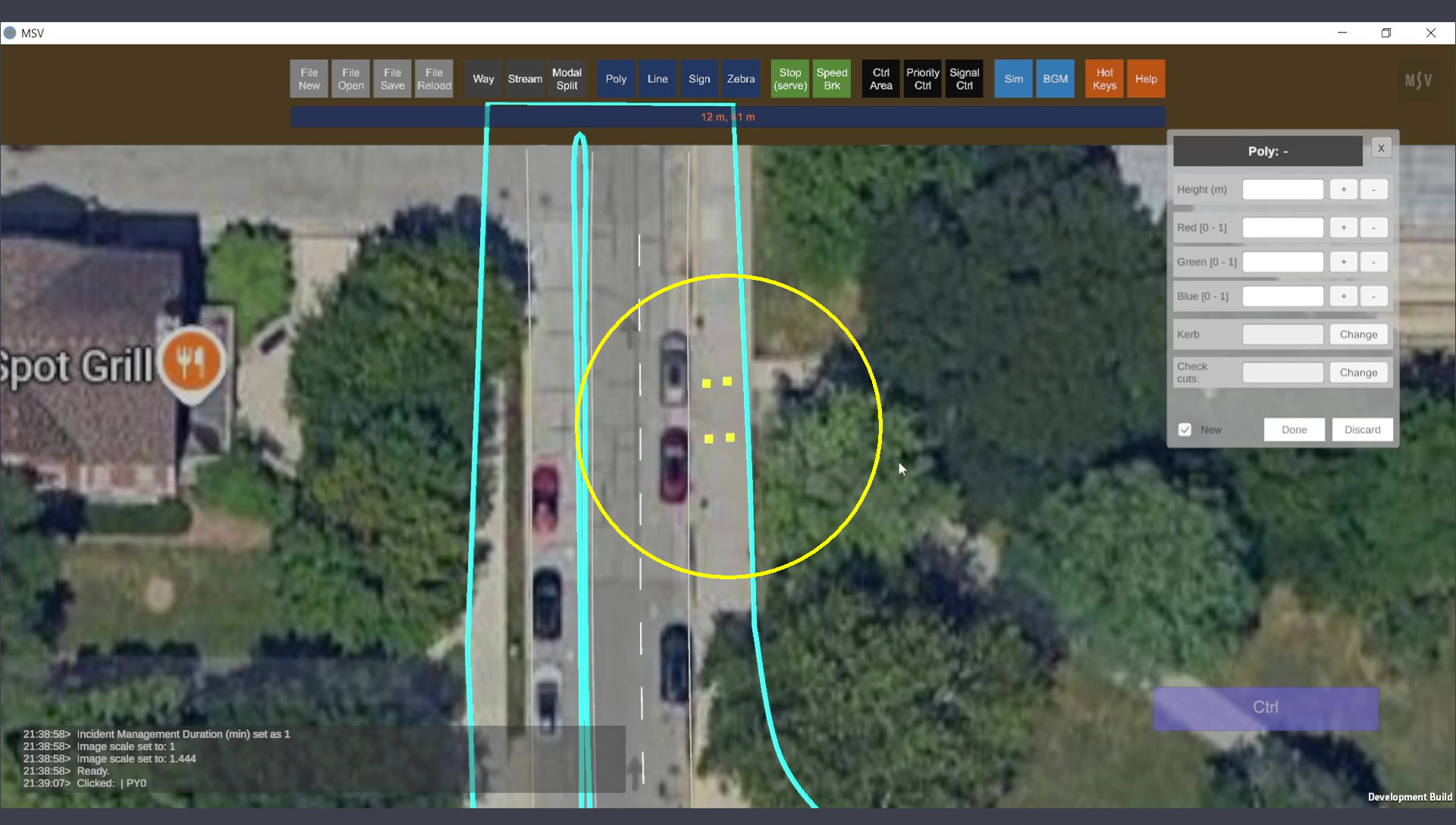Click the BGM toolbar button
The width and height of the screenshot is (1456, 825).
(1055, 79)
